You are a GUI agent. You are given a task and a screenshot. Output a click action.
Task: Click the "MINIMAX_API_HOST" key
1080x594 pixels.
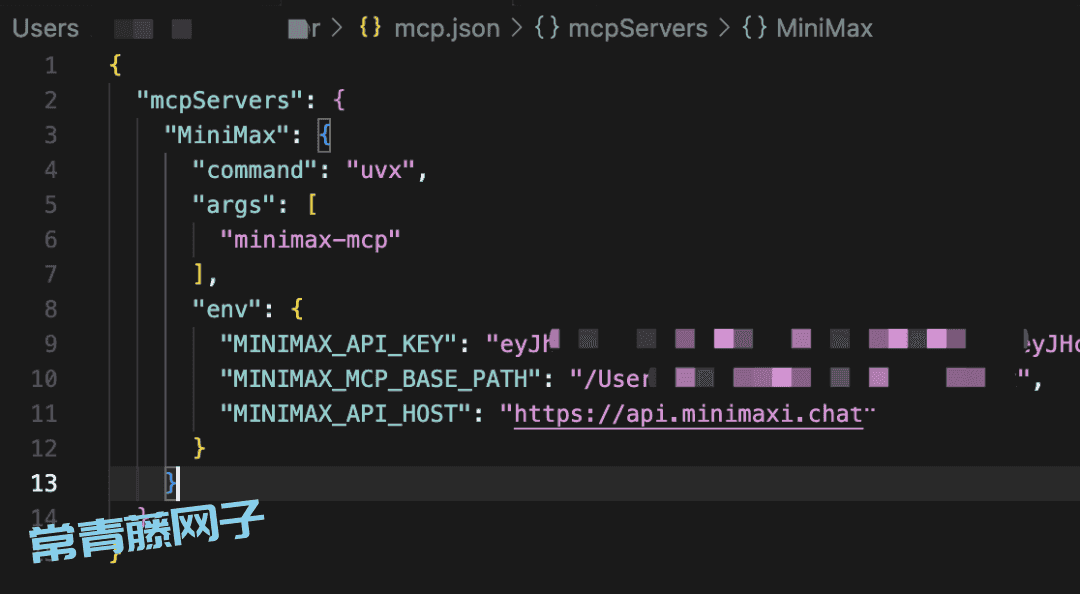(x=345, y=414)
